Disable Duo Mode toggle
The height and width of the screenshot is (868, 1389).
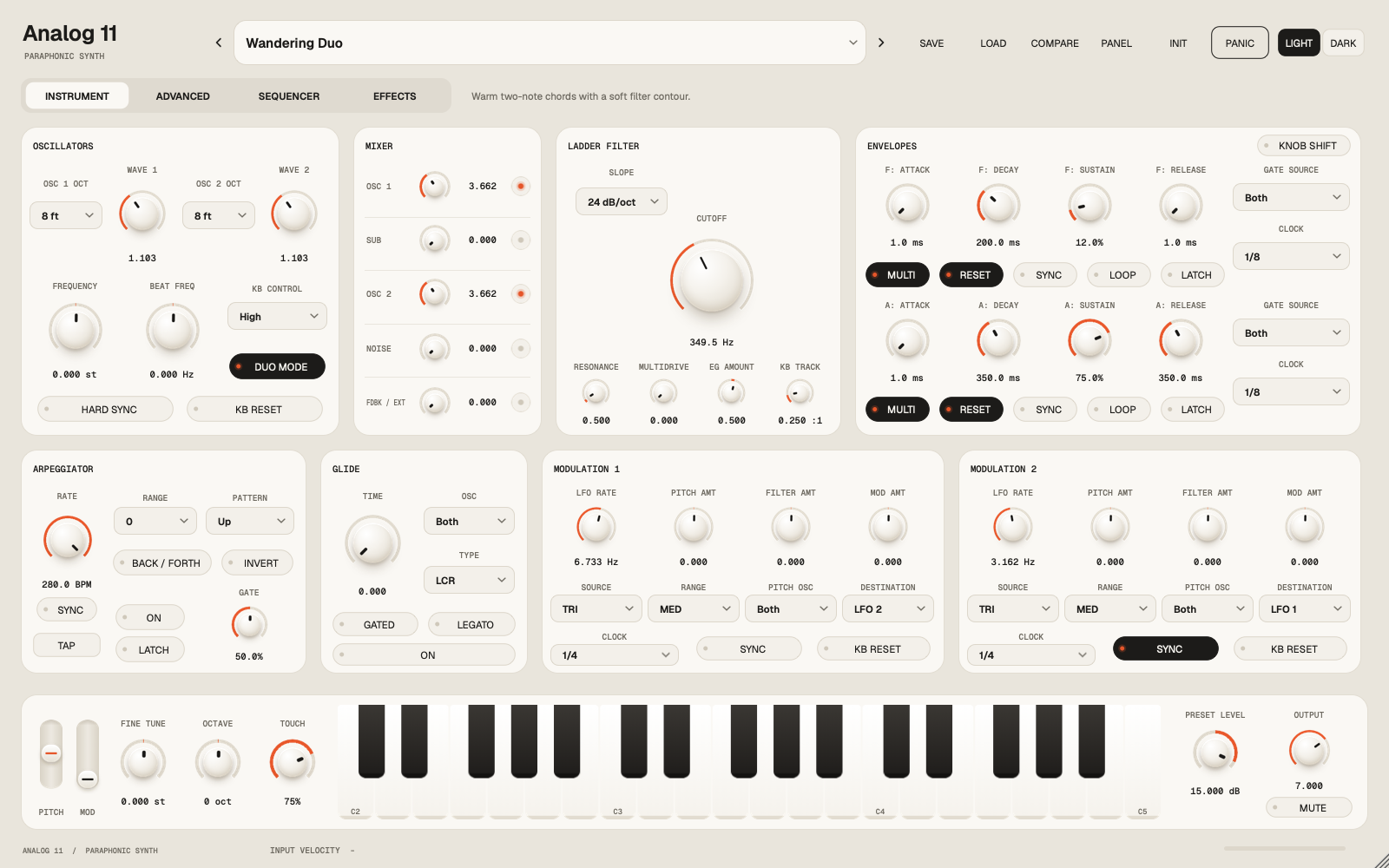[277, 366]
